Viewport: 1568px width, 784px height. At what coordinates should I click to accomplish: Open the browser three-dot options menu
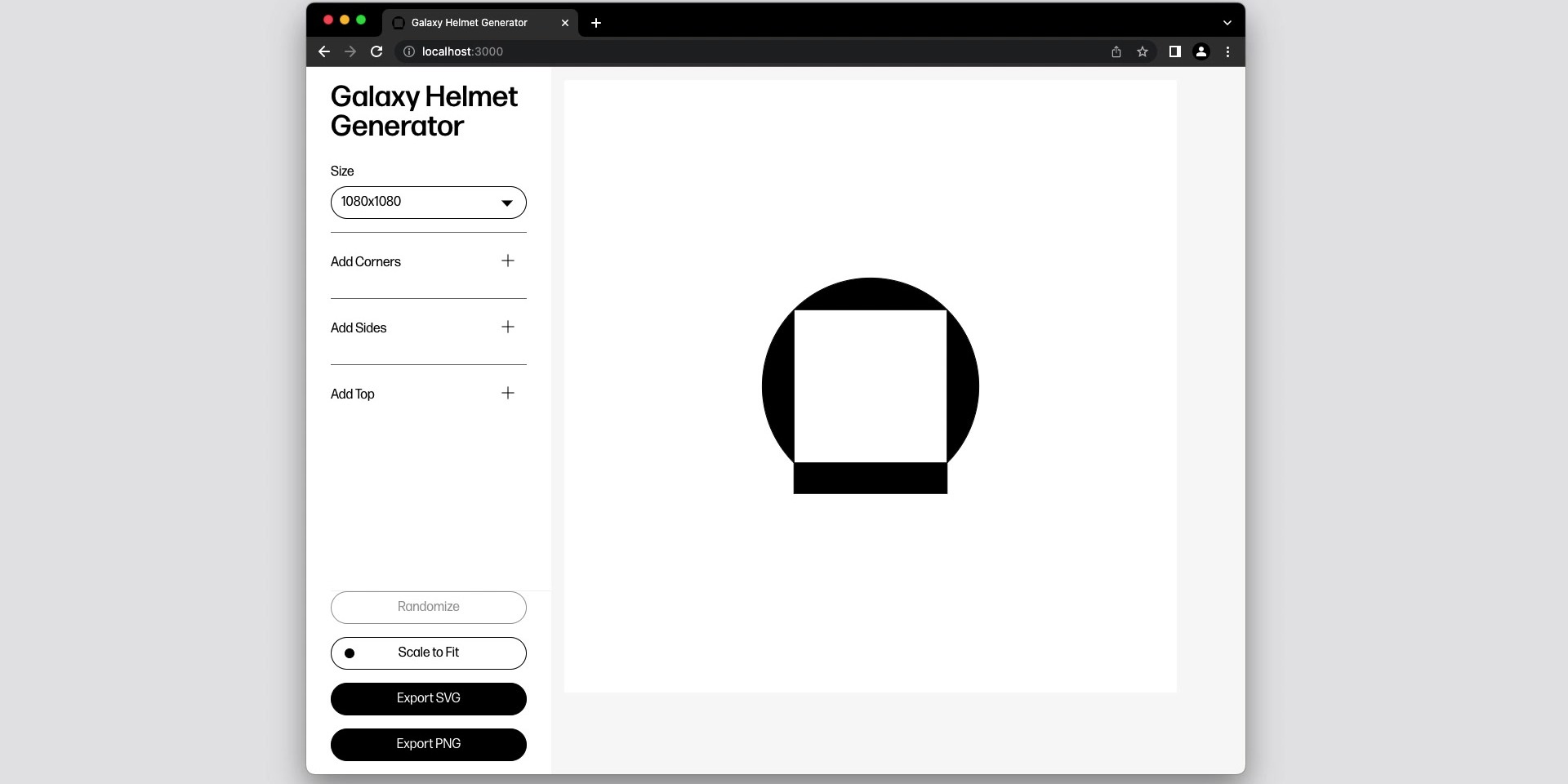coord(1227,51)
